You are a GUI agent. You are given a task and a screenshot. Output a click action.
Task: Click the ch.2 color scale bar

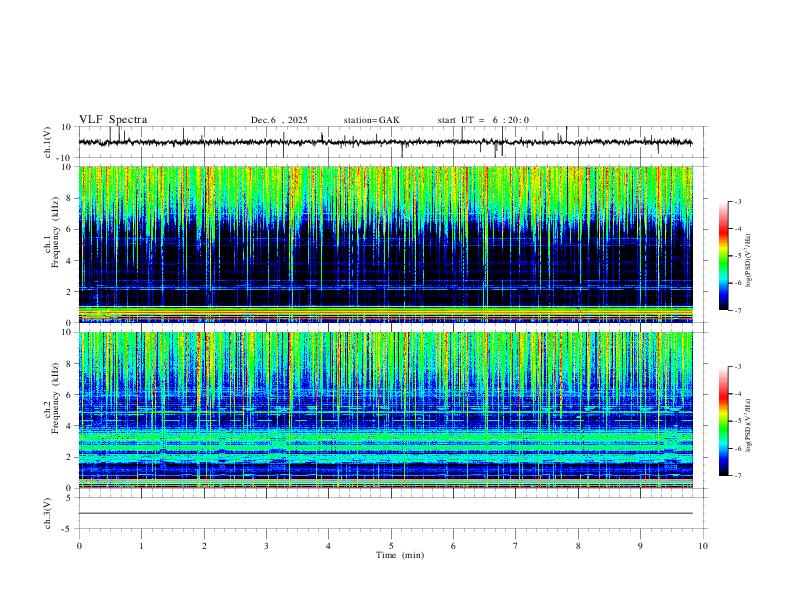pyautogui.click(x=723, y=421)
